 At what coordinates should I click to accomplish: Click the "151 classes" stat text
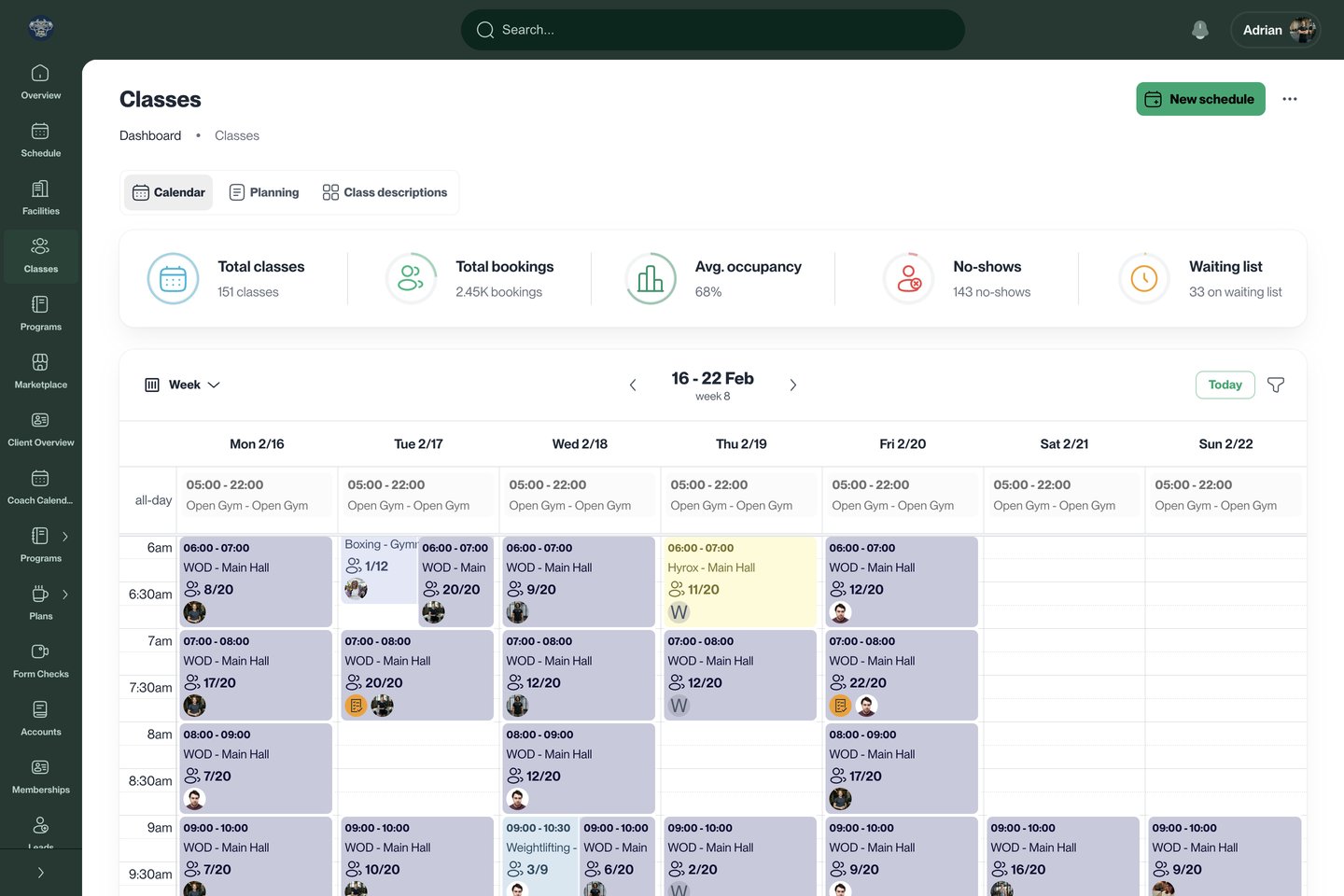pos(248,292)
